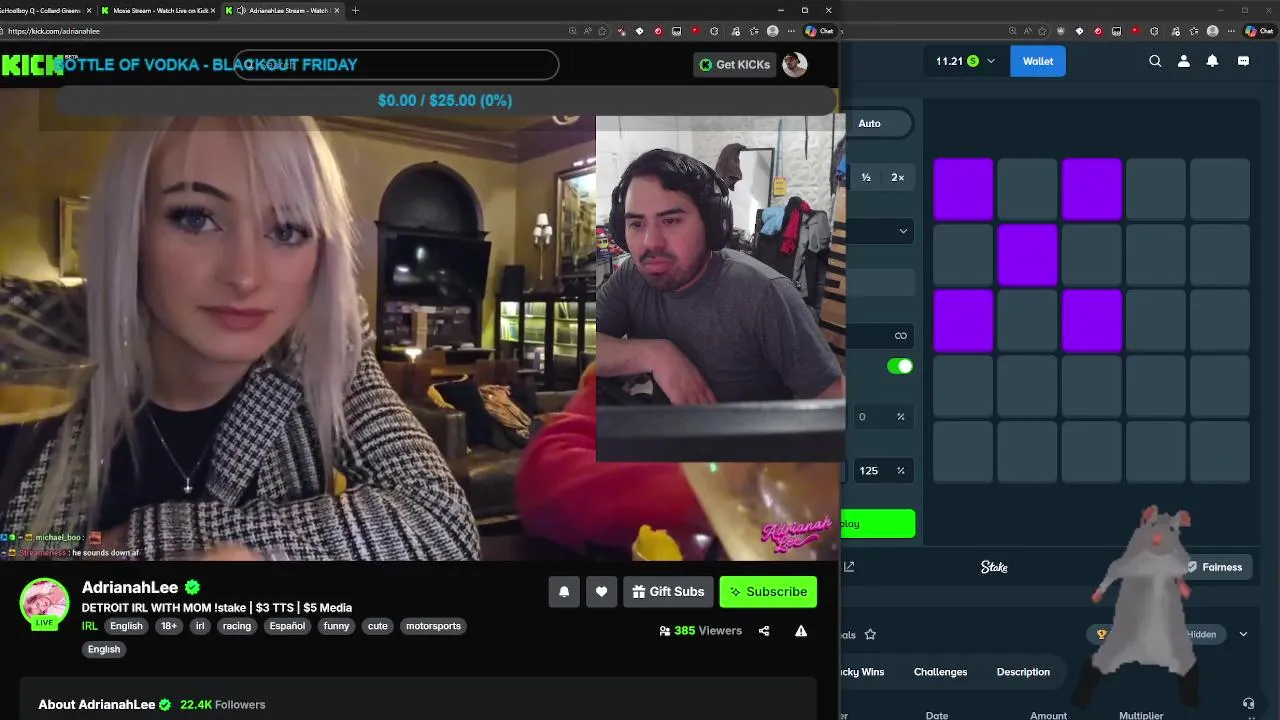Click the Gift Subs button

click(668, 592)
